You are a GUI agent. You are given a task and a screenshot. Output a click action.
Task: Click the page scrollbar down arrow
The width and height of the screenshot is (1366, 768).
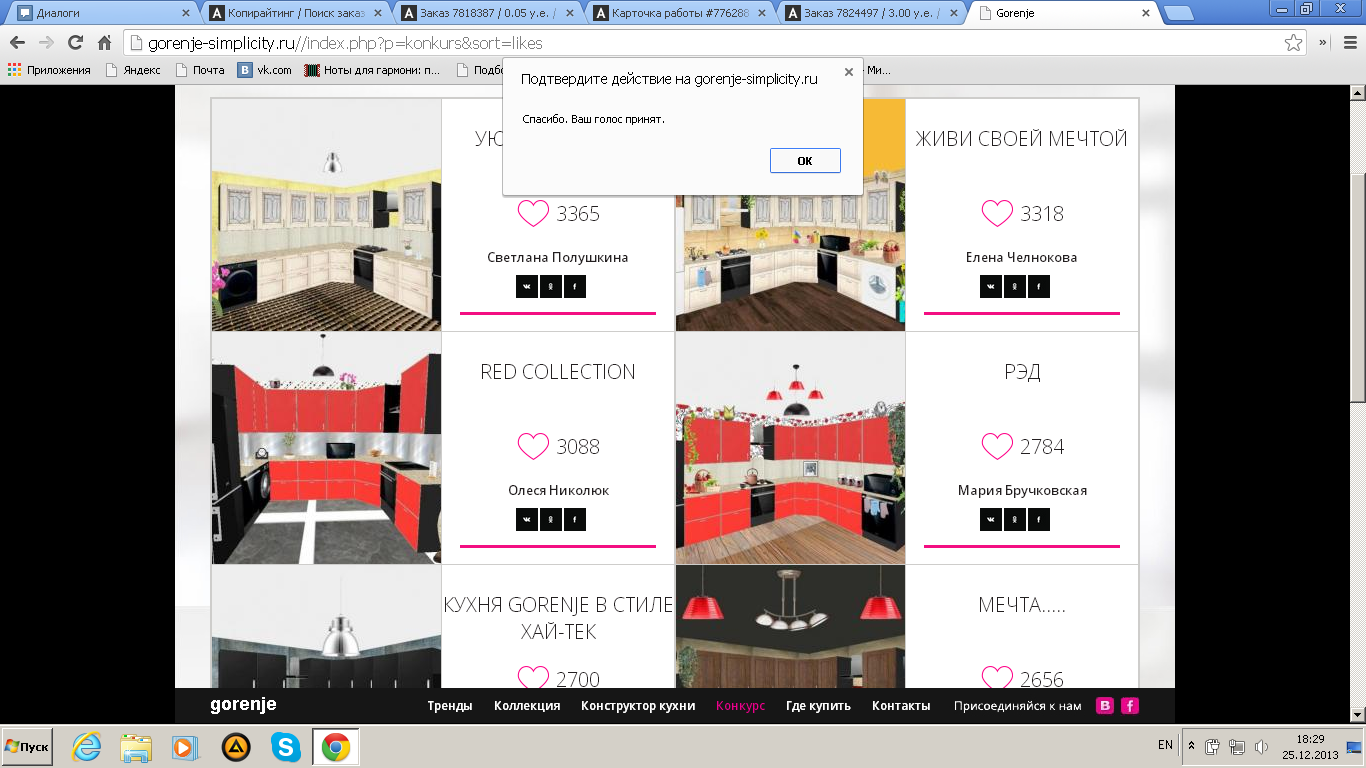tap(1357, 713)
